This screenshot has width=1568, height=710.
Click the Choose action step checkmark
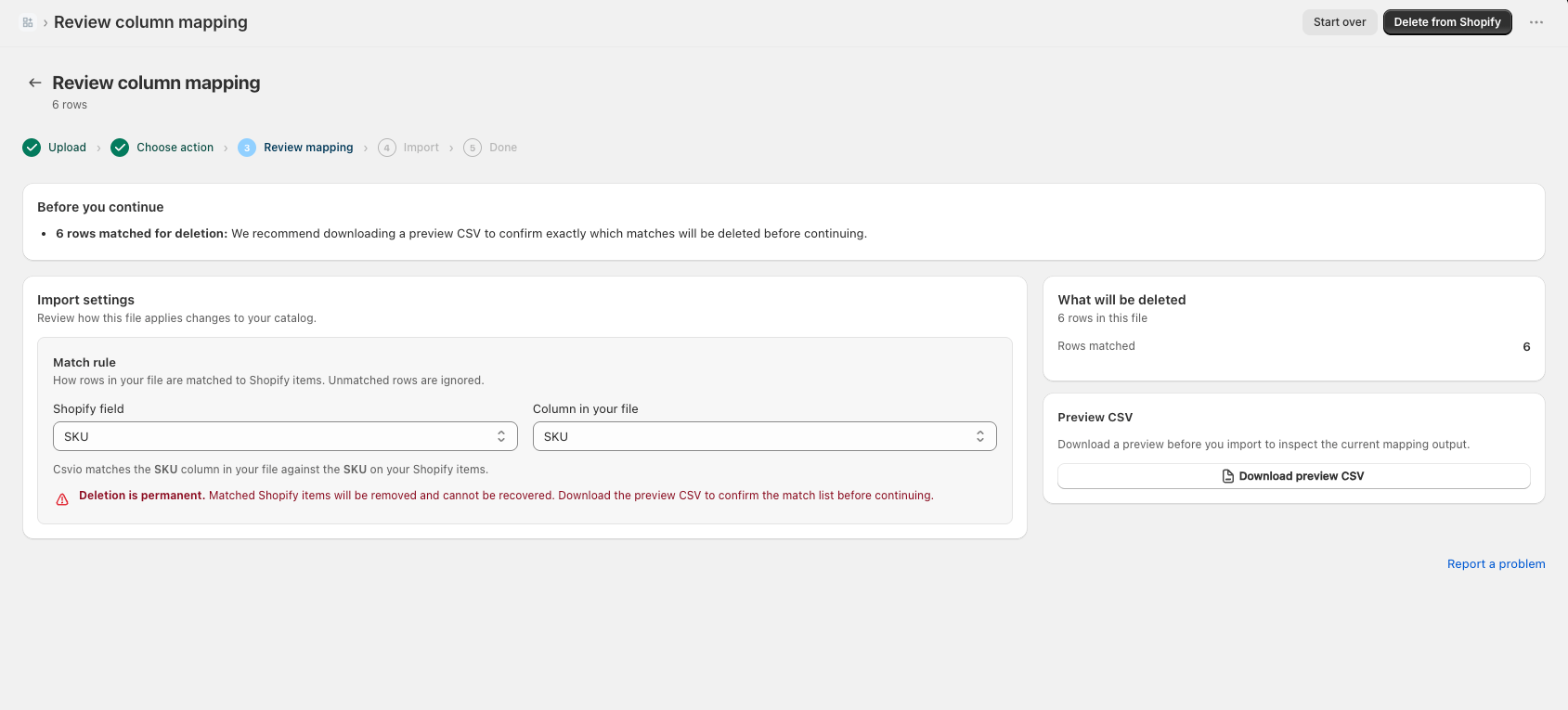tap(120, 148)
